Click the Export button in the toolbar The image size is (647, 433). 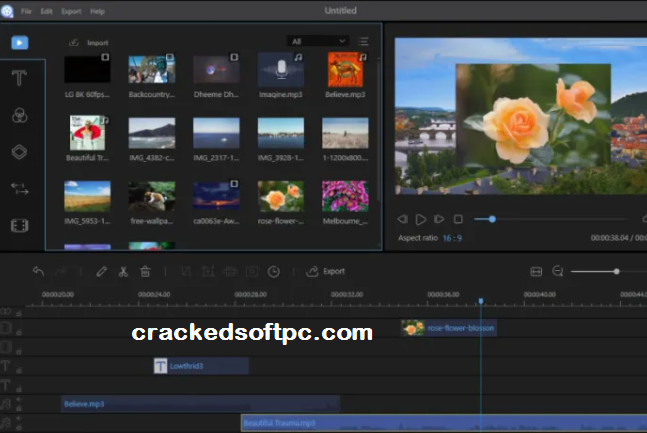coord(326,271)
